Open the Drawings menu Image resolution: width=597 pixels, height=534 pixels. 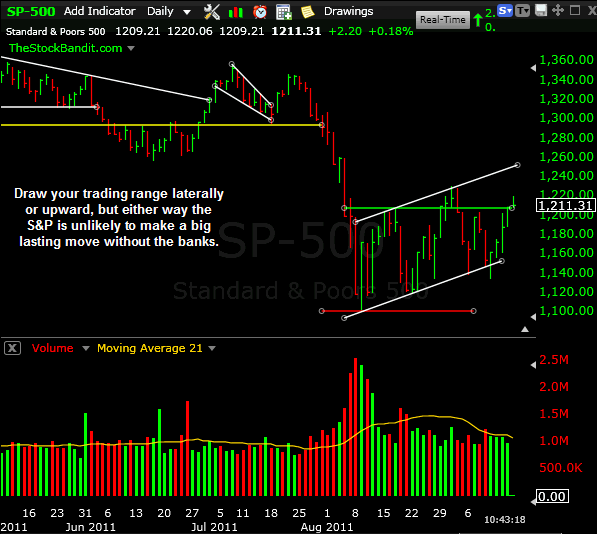click(x=348, y=12)
